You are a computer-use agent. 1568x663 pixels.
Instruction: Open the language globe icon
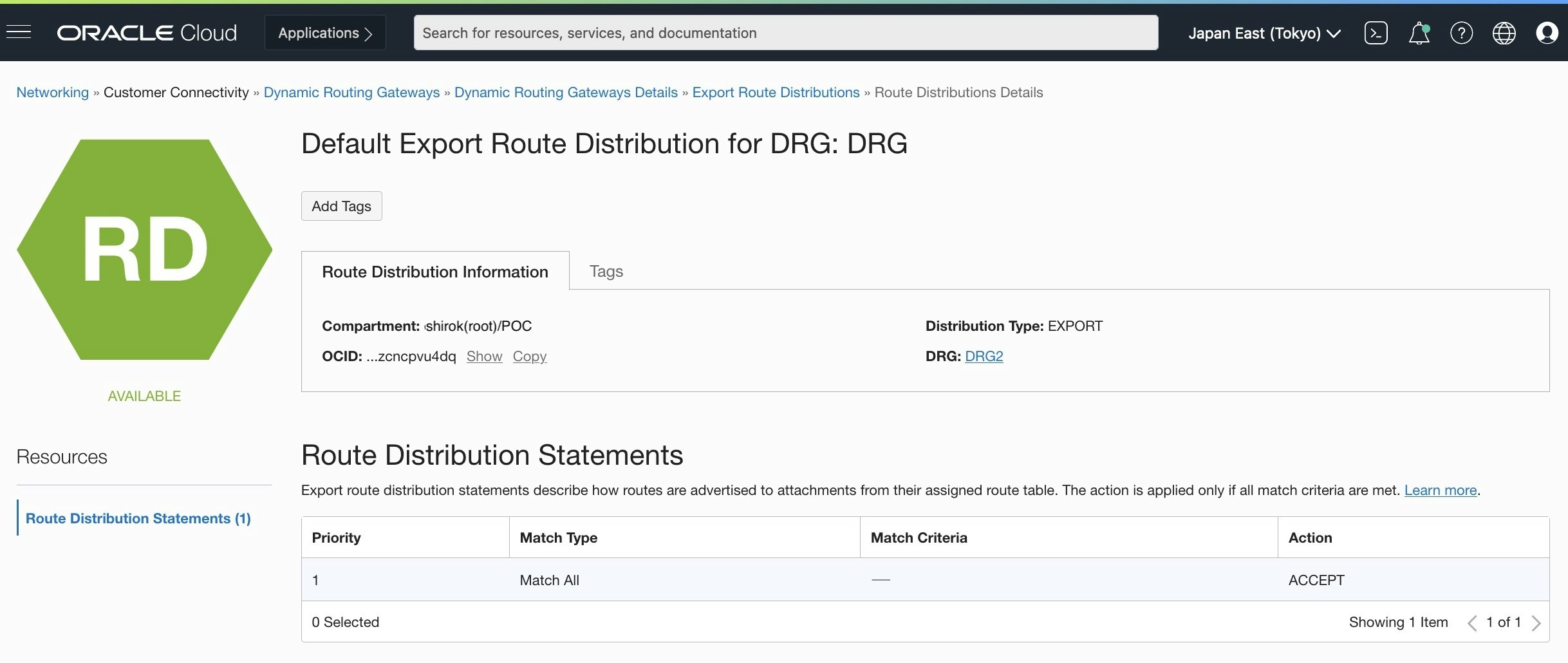(x=1504, y=33)
